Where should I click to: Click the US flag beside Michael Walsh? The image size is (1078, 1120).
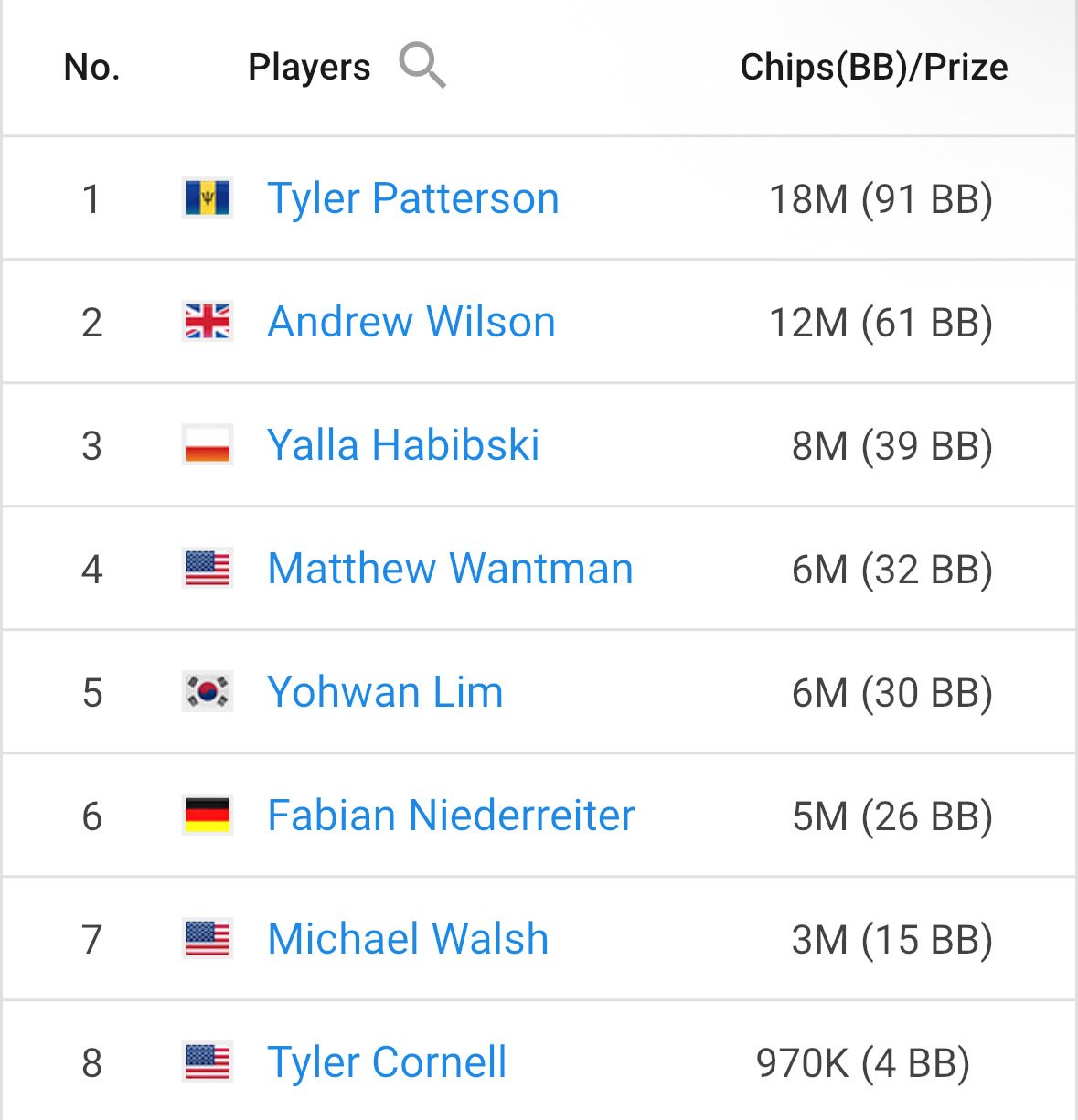click(208, 939)
